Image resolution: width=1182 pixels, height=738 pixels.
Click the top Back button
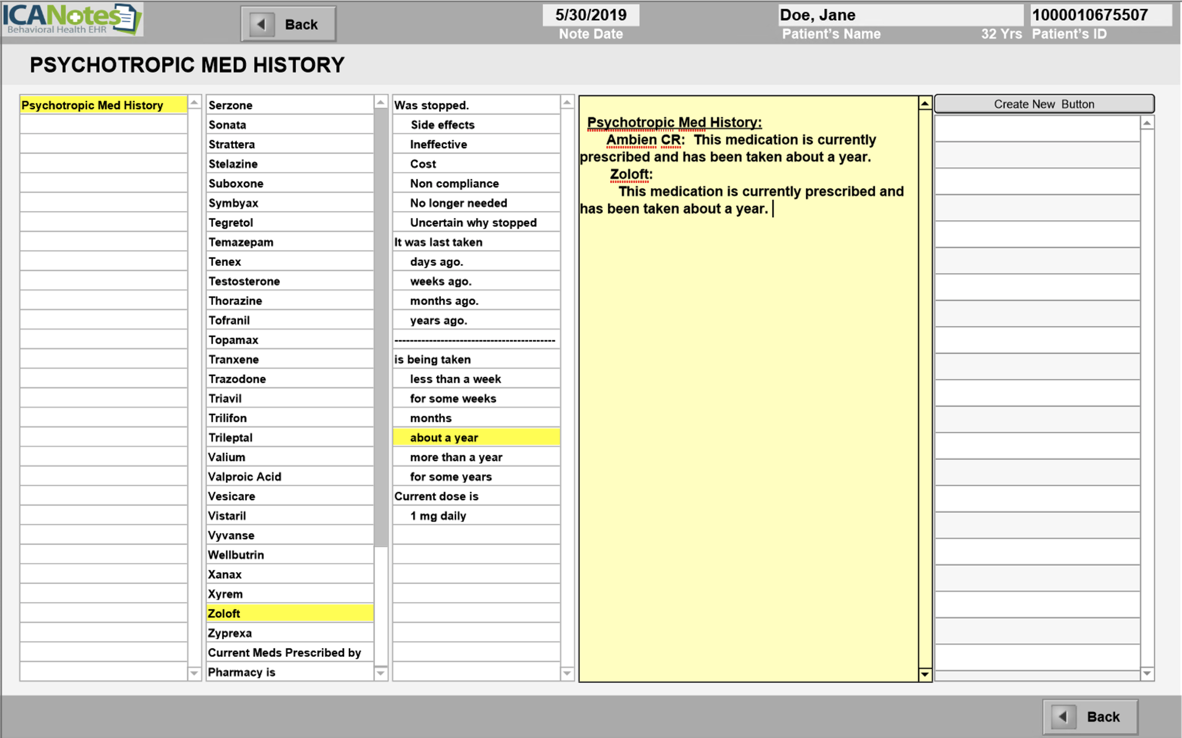[x=288, y=24]
